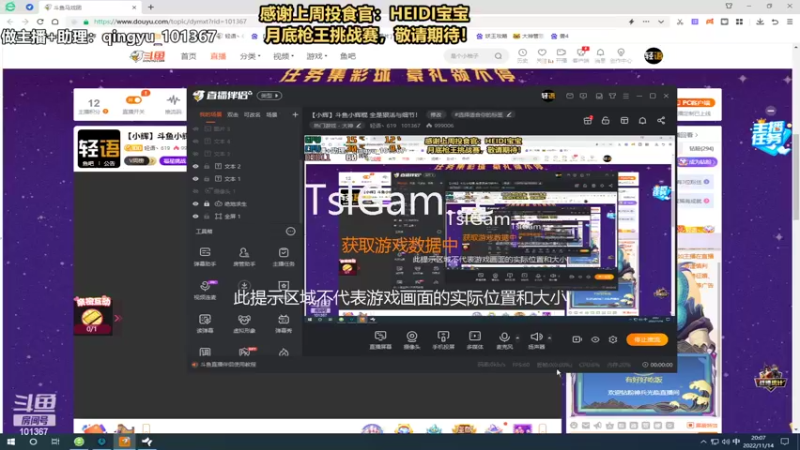Open streaming settings gear icon

[613, 339]
